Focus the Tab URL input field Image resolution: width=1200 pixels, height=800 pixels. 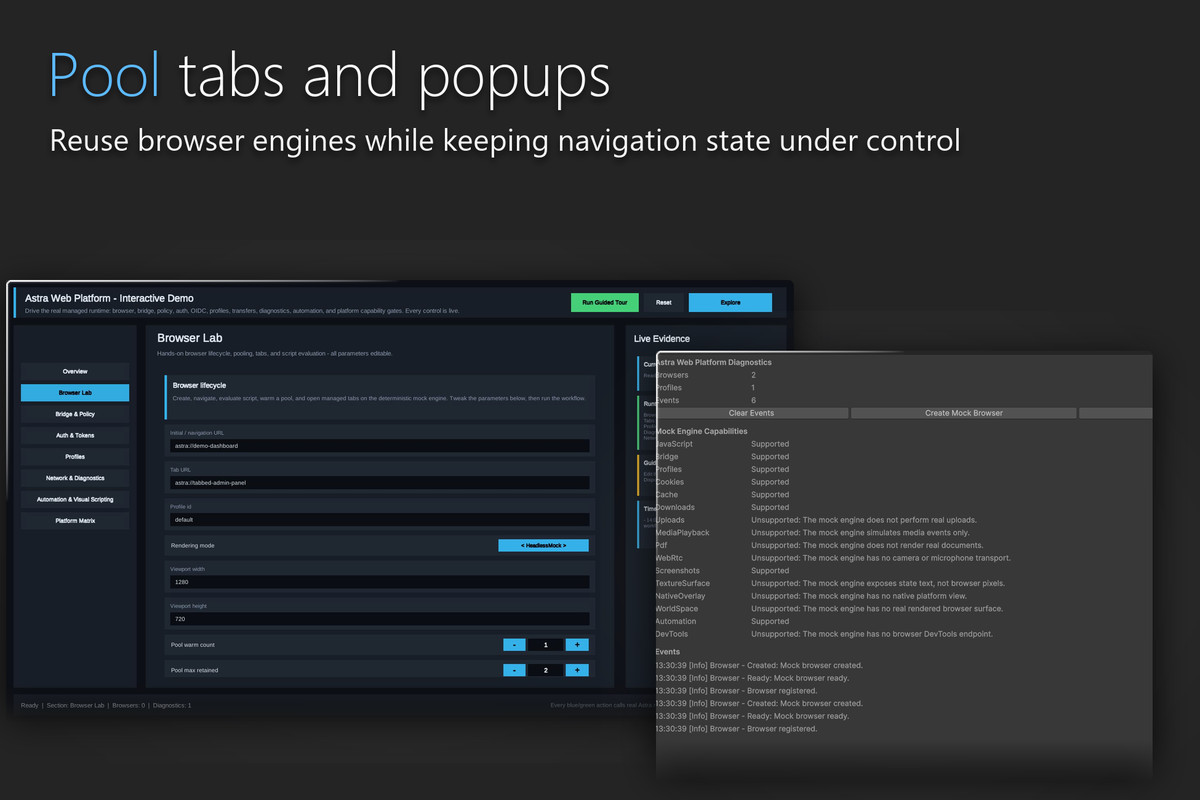(379, 483)
